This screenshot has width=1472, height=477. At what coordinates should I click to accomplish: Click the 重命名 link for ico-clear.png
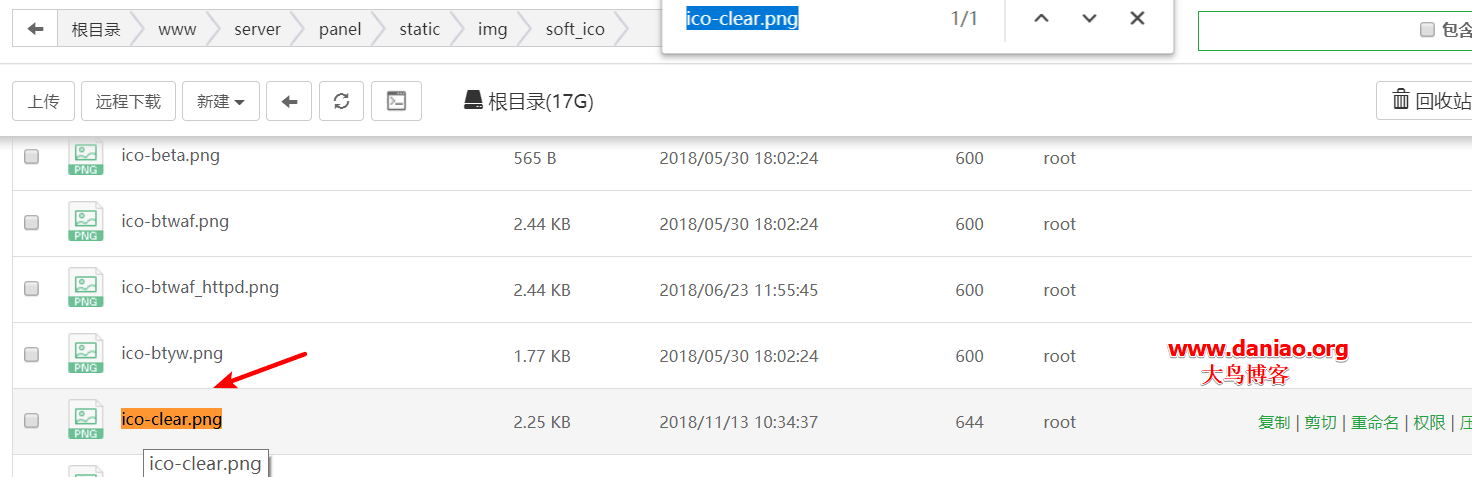(x=1375, y=422)
